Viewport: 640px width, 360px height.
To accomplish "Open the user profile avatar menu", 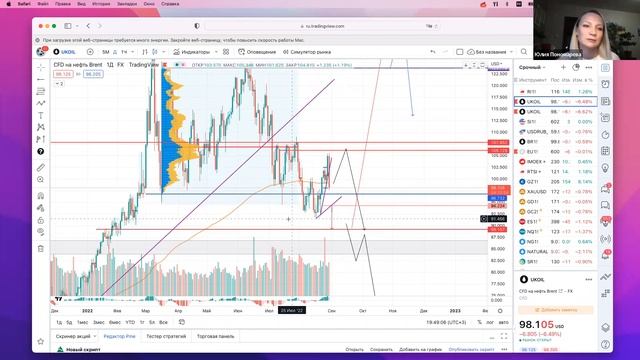I will click(41, 52).
